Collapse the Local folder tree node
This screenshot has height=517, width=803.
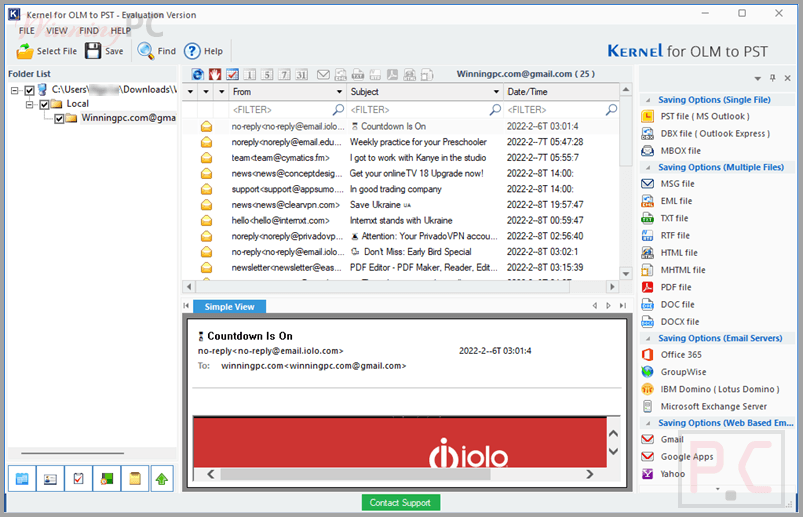pos(30,104)
